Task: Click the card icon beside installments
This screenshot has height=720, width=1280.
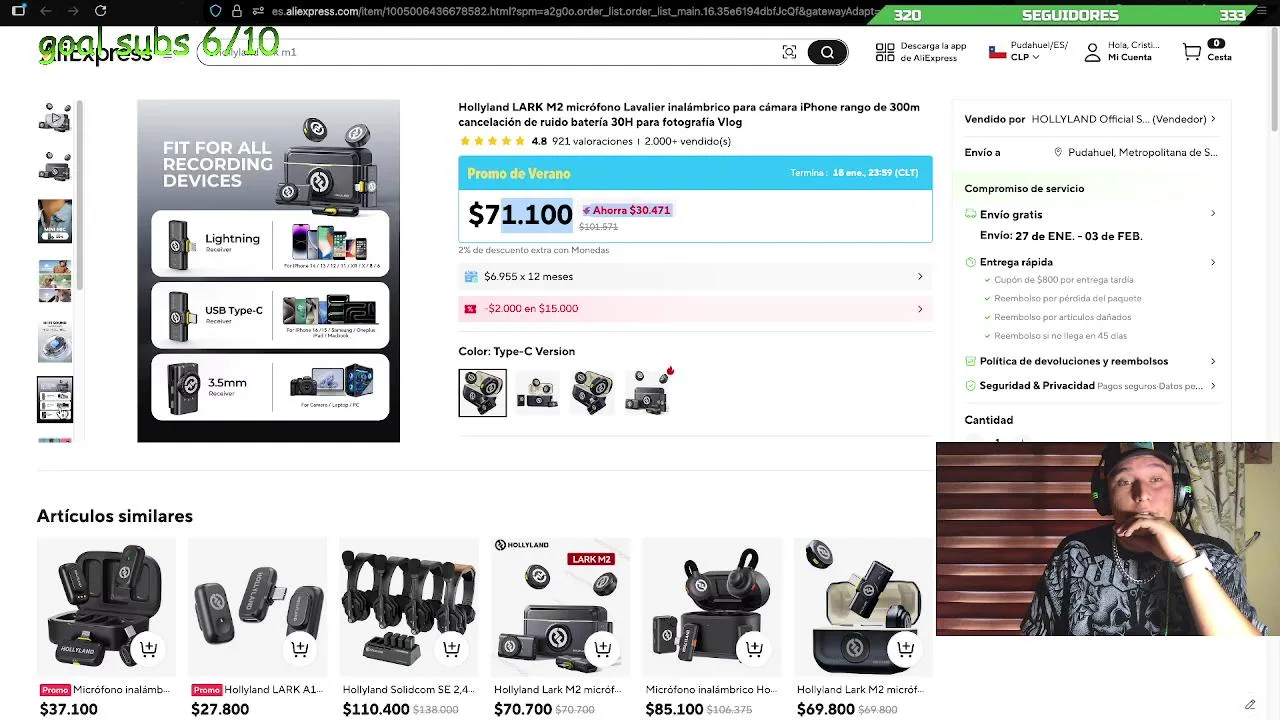Action: click(x=471, y=276)
